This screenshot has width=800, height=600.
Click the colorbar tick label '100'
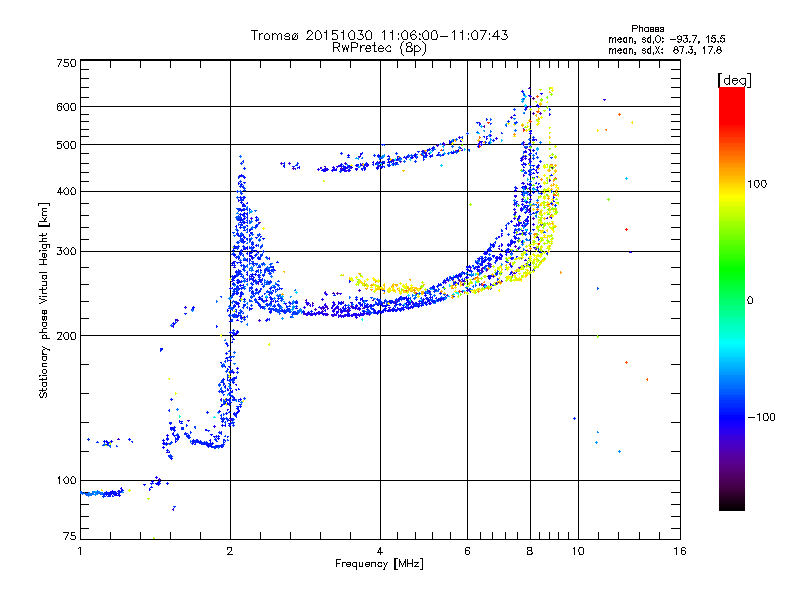coord(757,184)
